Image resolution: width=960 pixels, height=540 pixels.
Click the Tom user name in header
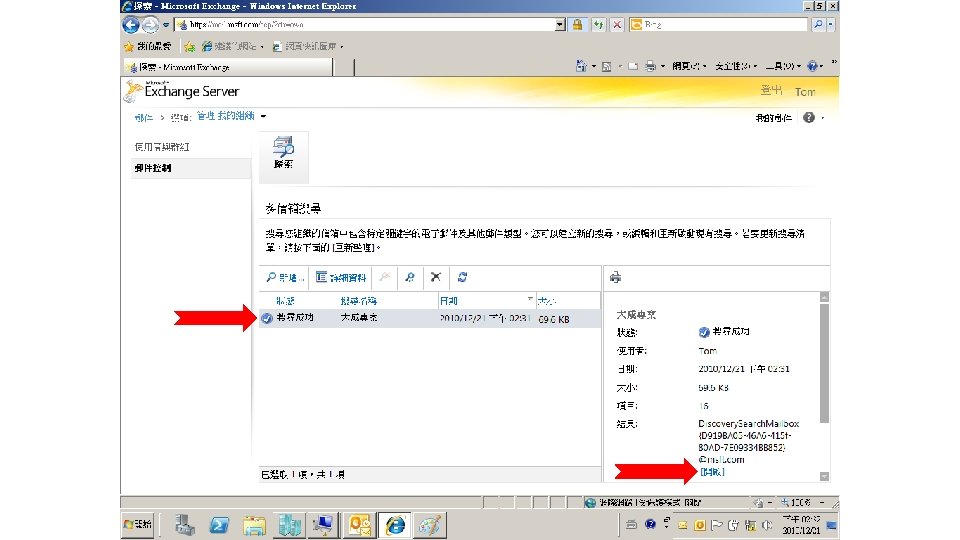805,91
